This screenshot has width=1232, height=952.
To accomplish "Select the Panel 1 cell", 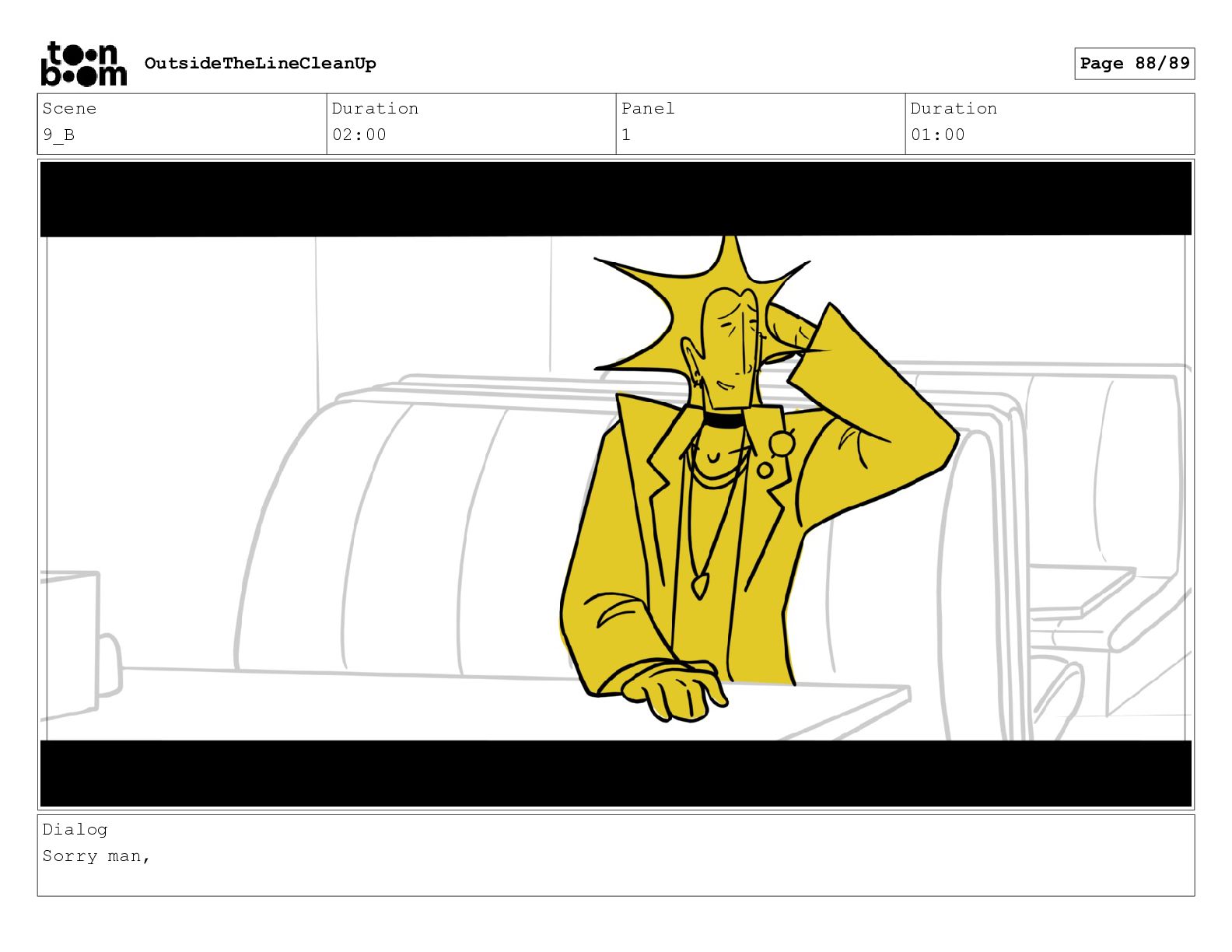I will 761,124.
